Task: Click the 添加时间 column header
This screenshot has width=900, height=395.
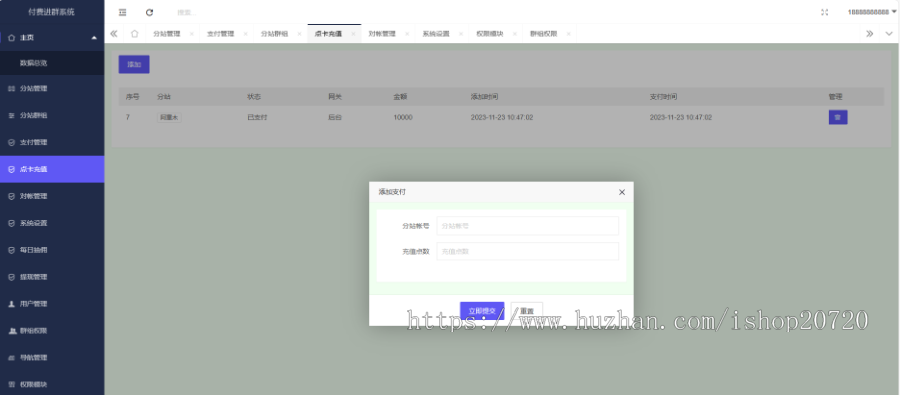Action: click(x=484, y=97)
